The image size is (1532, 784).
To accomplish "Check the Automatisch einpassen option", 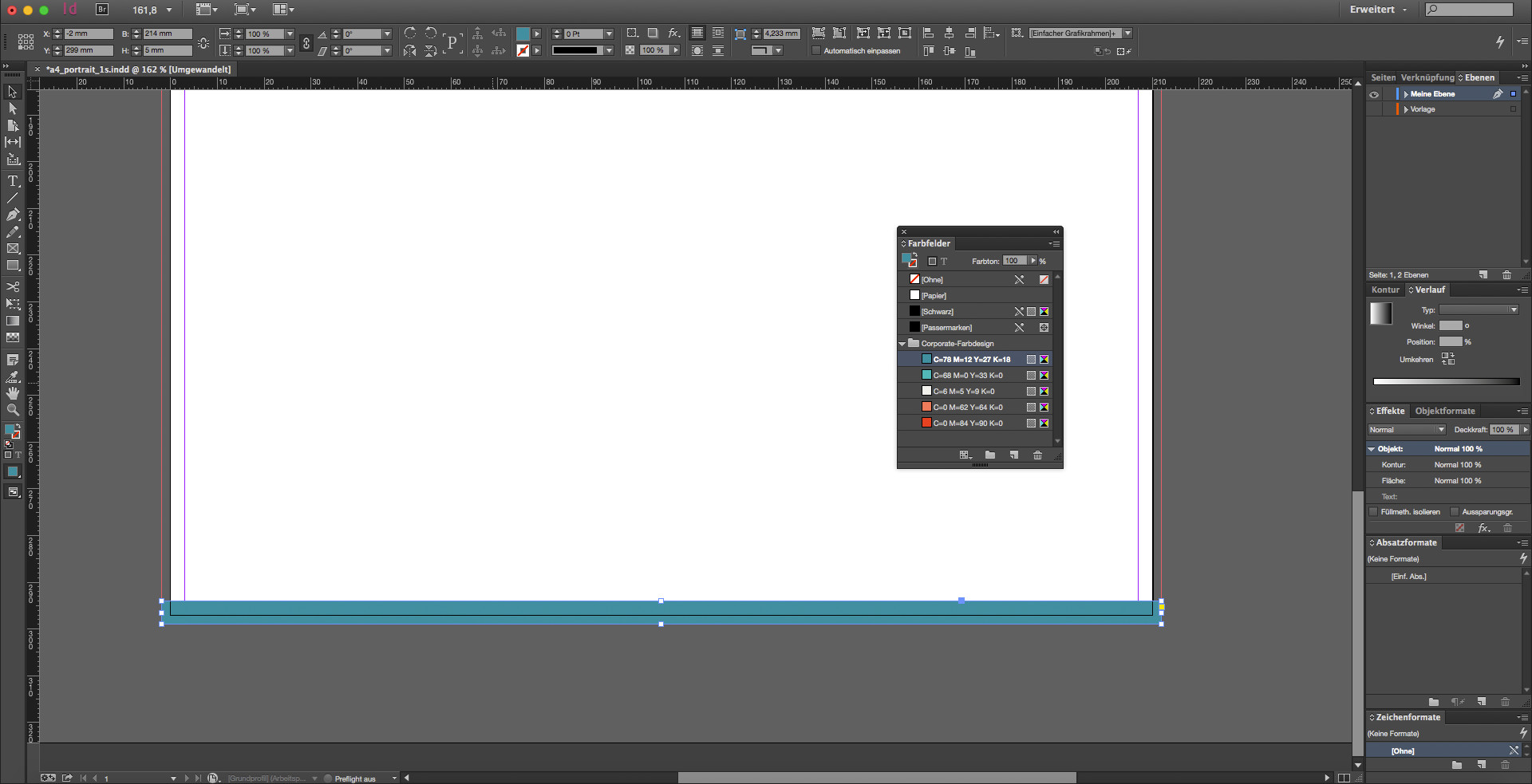I will tap(815, 51).
